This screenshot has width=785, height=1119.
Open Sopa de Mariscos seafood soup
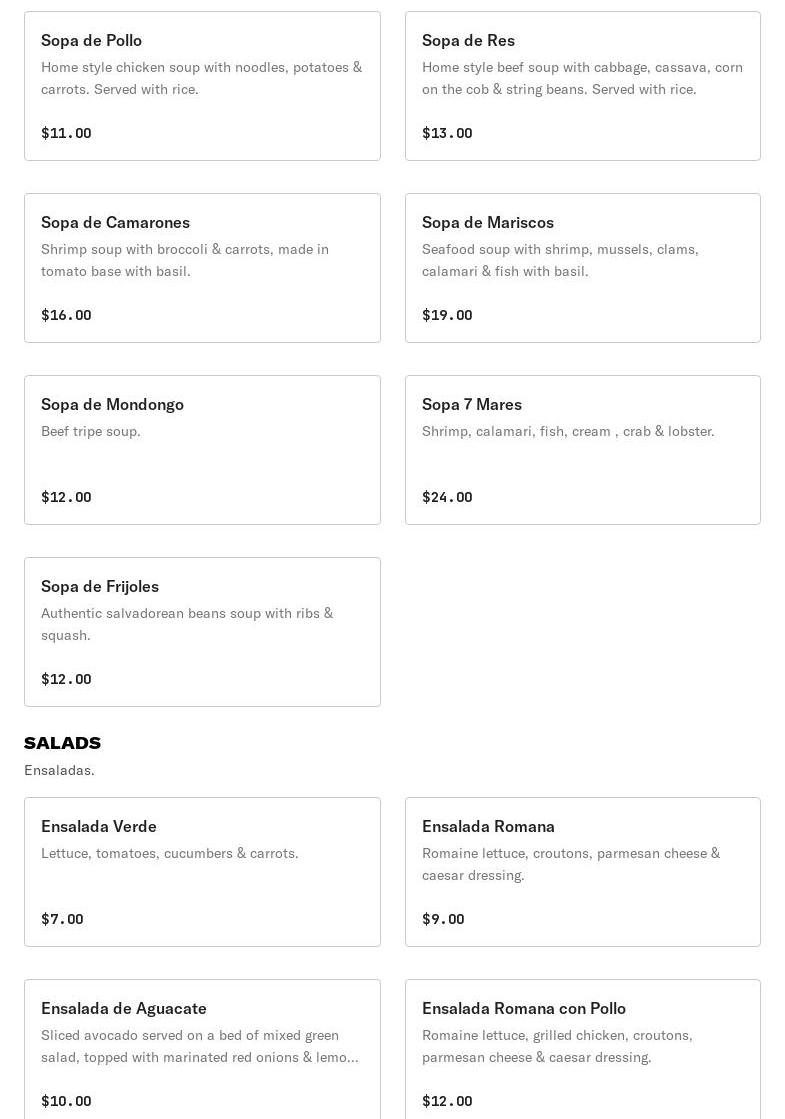click(x=582, y=268)
